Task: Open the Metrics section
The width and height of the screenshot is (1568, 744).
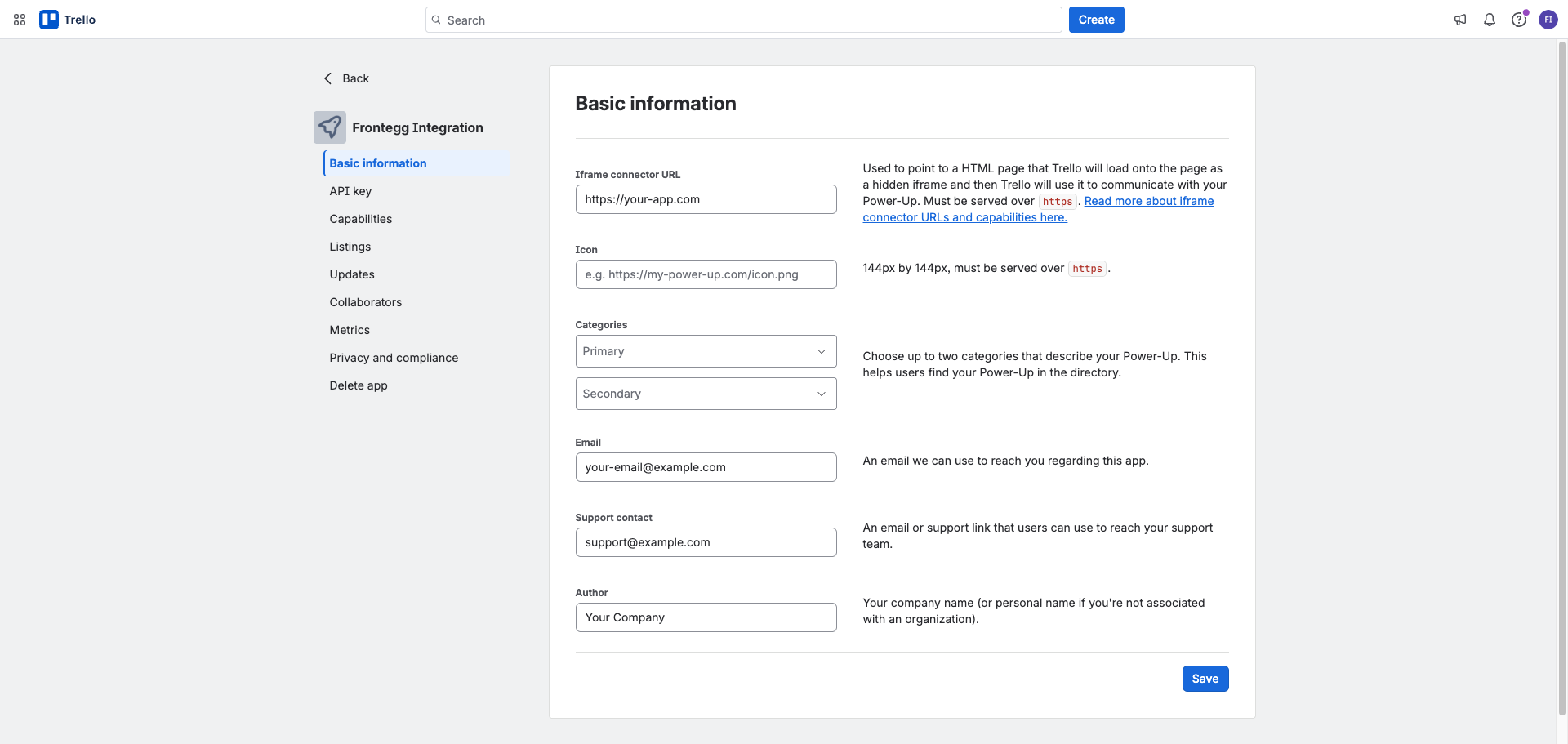Action: (350, 330)
